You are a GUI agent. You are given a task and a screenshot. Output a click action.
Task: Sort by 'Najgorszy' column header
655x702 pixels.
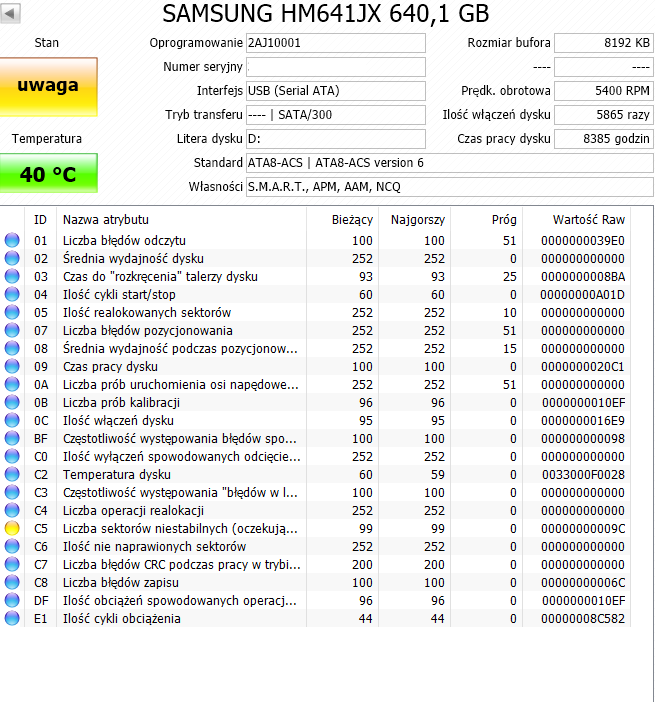pyautogui.click(x=415, y=219)
